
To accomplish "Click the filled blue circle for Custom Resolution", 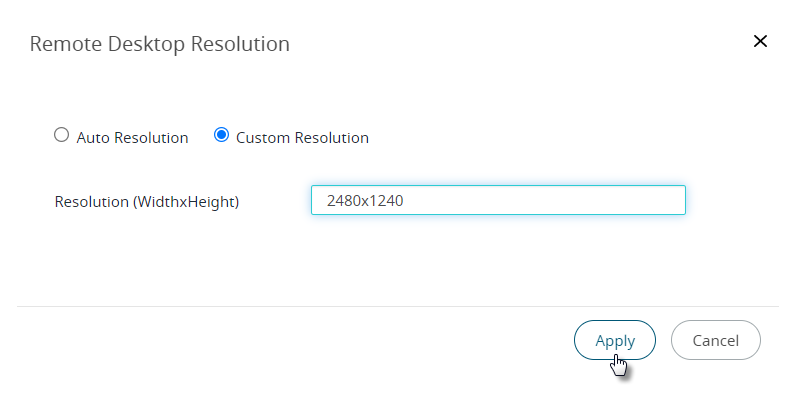I will [221, 135].
